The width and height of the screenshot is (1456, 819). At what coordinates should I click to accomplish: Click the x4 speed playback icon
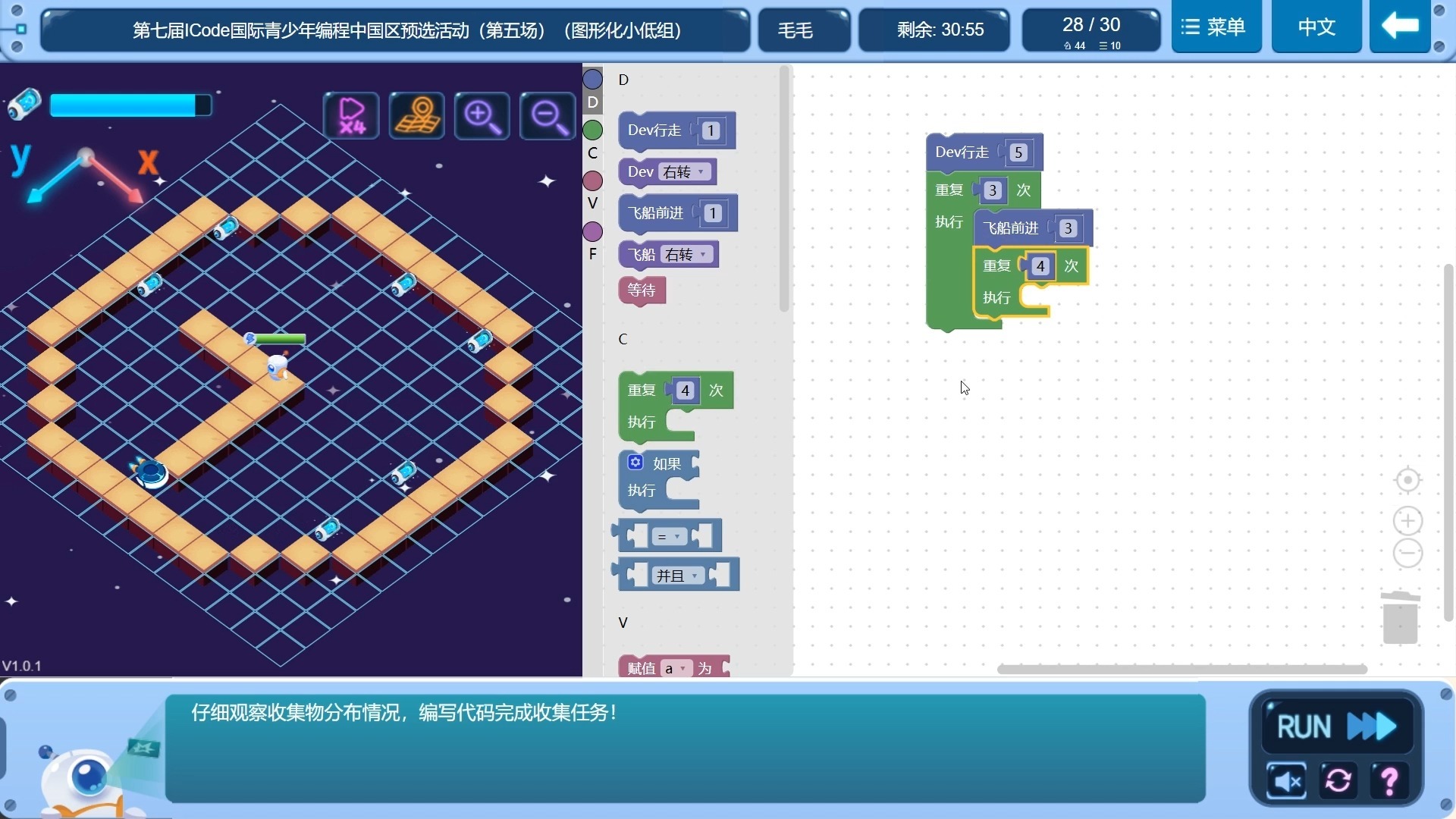(x=351, y=116)
